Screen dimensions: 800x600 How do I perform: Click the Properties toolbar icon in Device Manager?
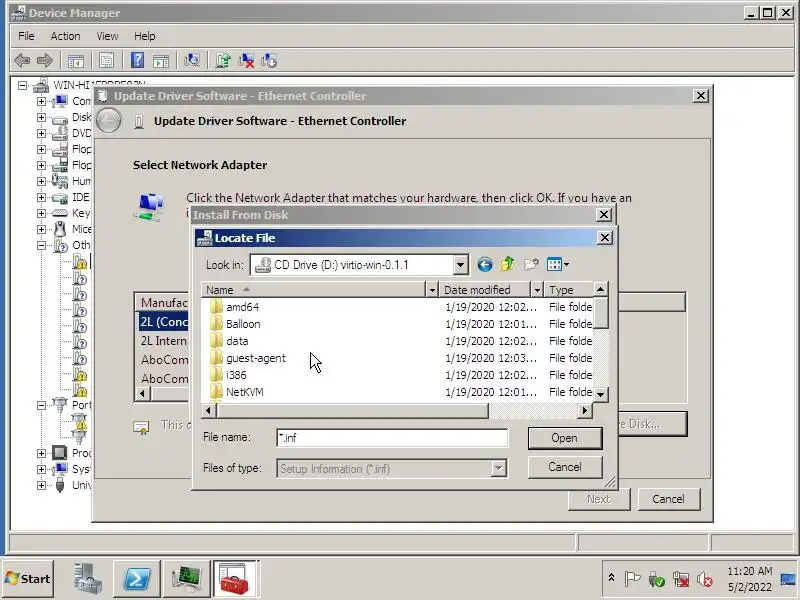106,61
